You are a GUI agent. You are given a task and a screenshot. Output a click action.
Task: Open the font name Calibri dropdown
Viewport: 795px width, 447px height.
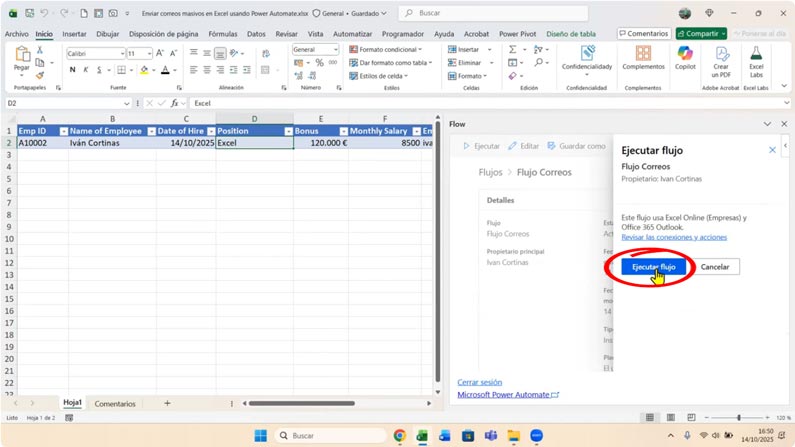(122, 53)
